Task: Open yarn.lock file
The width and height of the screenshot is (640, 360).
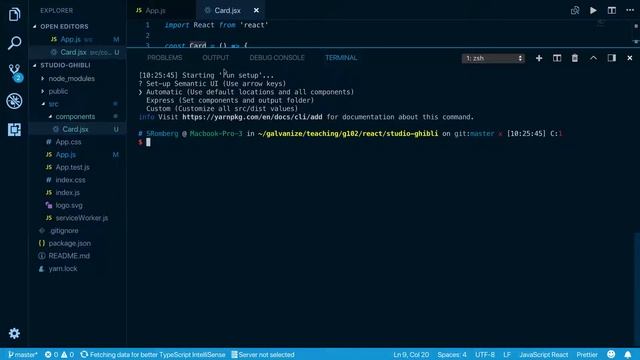Action: coord(62,268)
